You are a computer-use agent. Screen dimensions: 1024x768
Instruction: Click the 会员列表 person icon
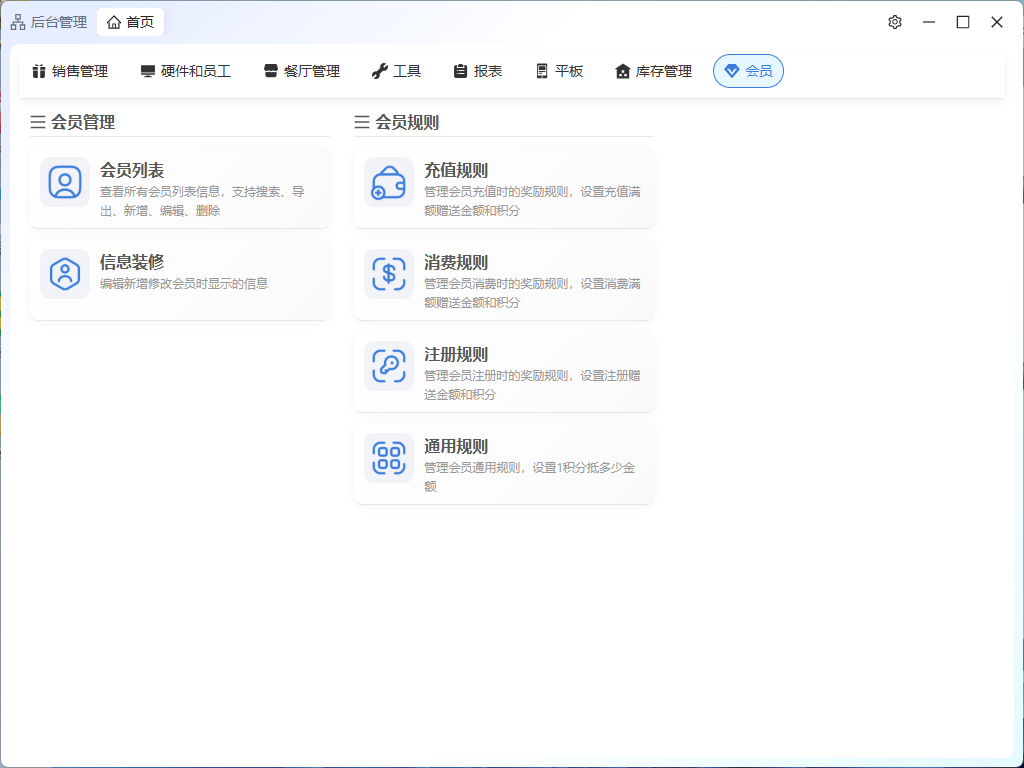coord(65,182)
